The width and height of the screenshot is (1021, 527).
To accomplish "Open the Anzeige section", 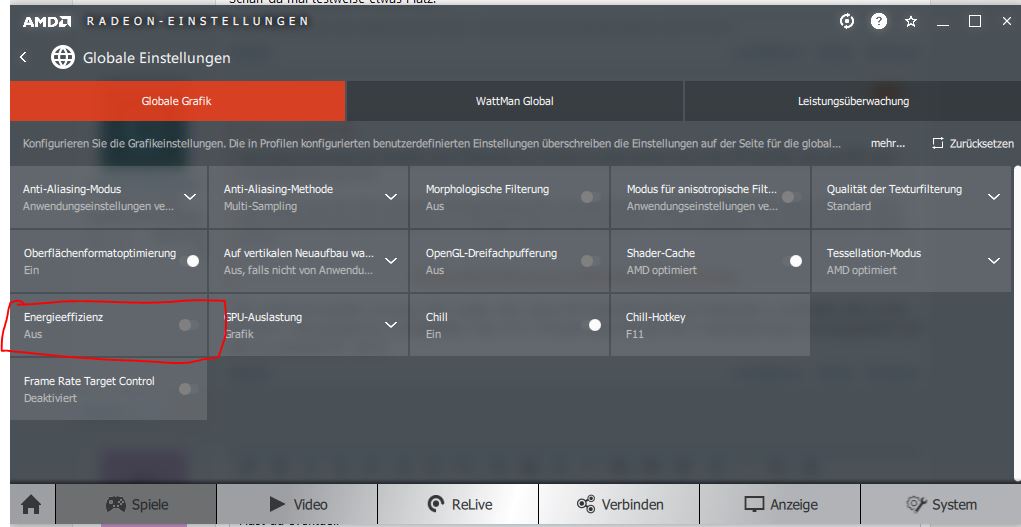I will [780, 504].
